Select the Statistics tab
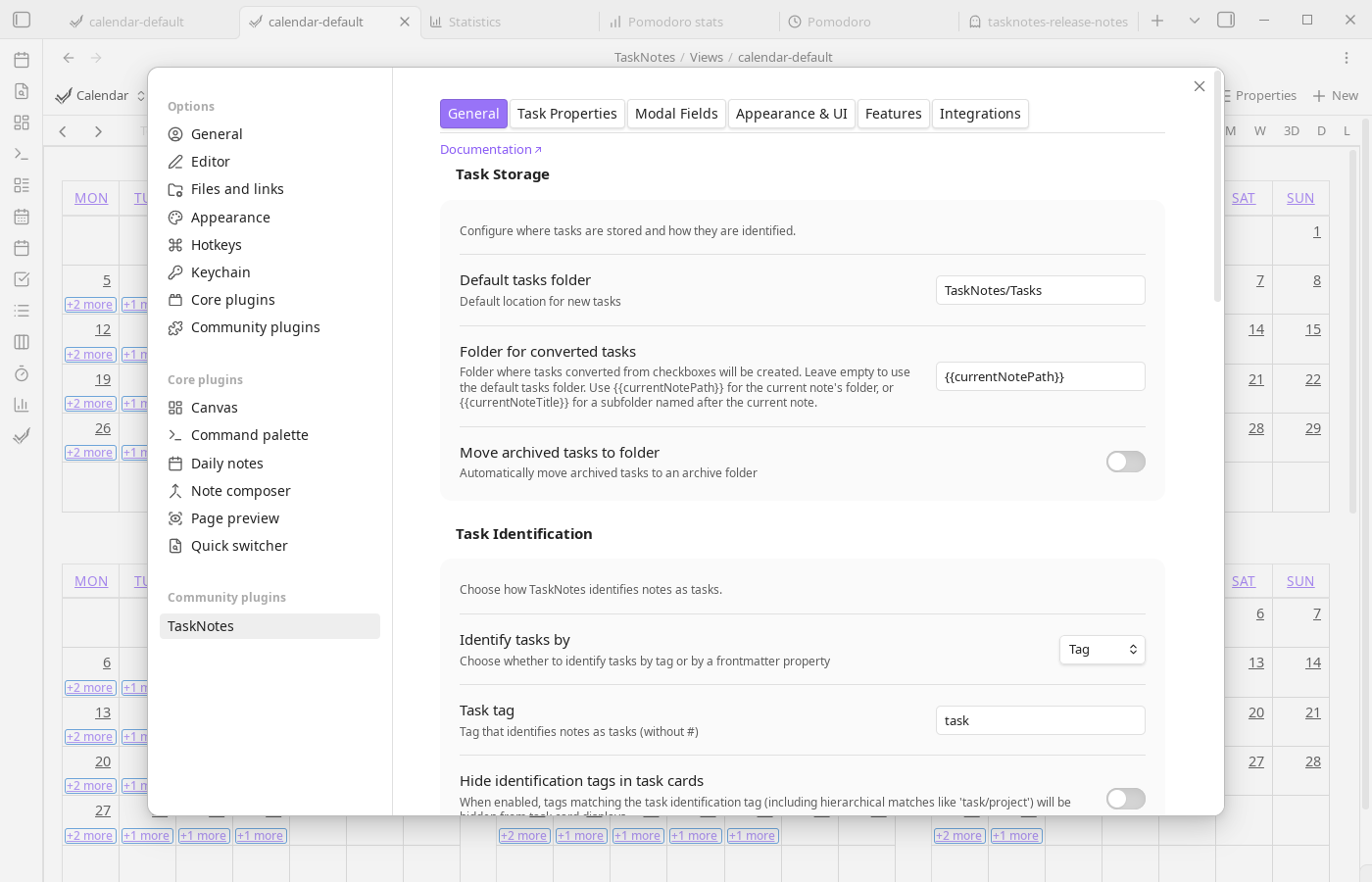1372x882 pixels. click(473, 21)
